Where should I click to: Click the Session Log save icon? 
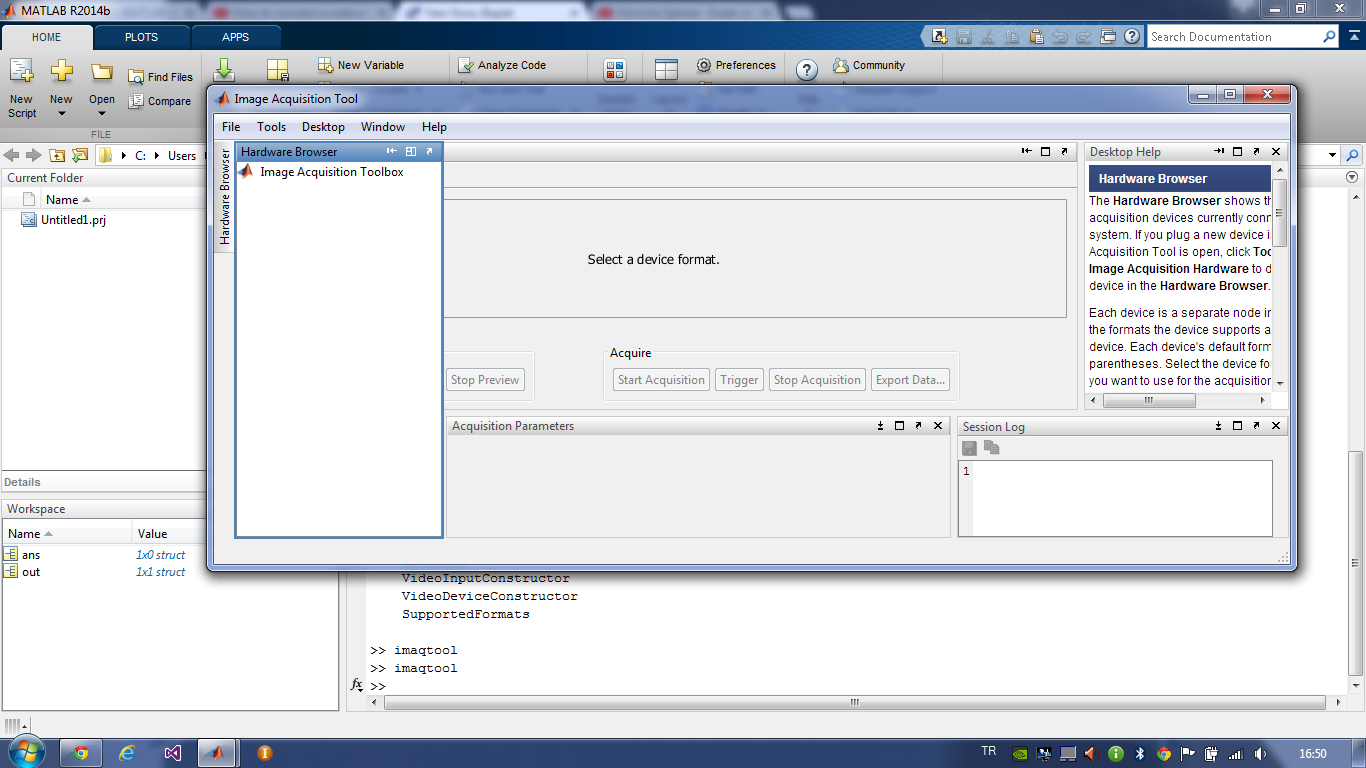pyautogui.click(x=969, y=448)
